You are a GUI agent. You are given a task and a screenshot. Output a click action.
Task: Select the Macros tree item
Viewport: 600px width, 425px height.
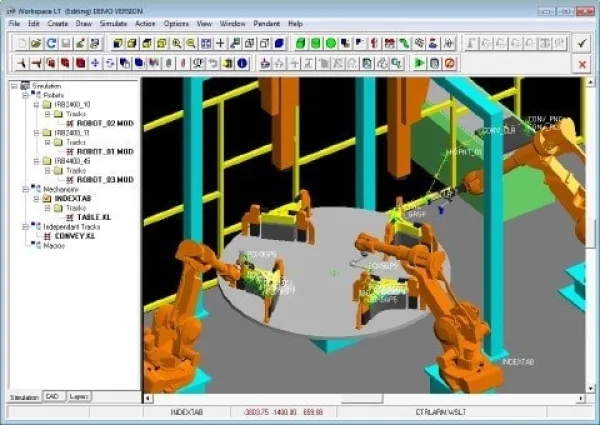click(54, 246)
